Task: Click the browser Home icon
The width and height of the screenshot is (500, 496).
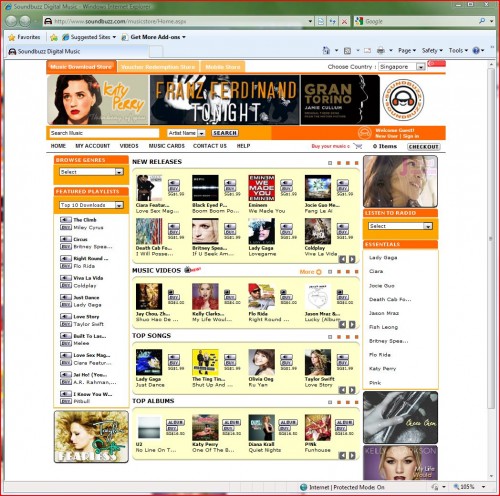Action: pos(326,51)
